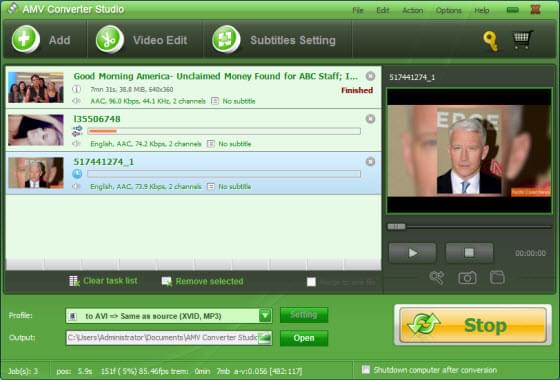Click info icon of Good Morning America
This screenshot has height=380, width=560.
[76, 89]
